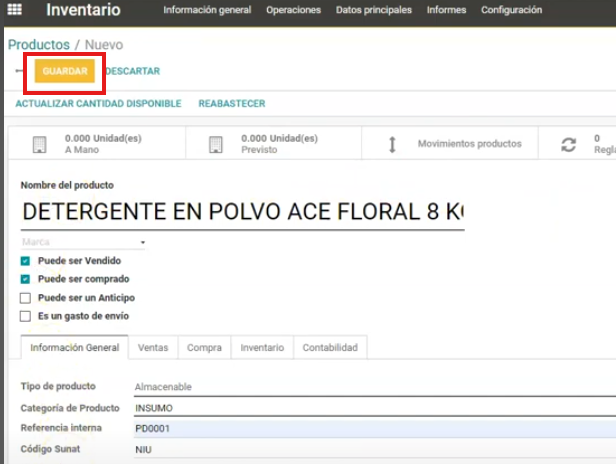The height and width of the screenshot is (464, 616).
Task: Open Informes menu
Action: coord(446,10)
